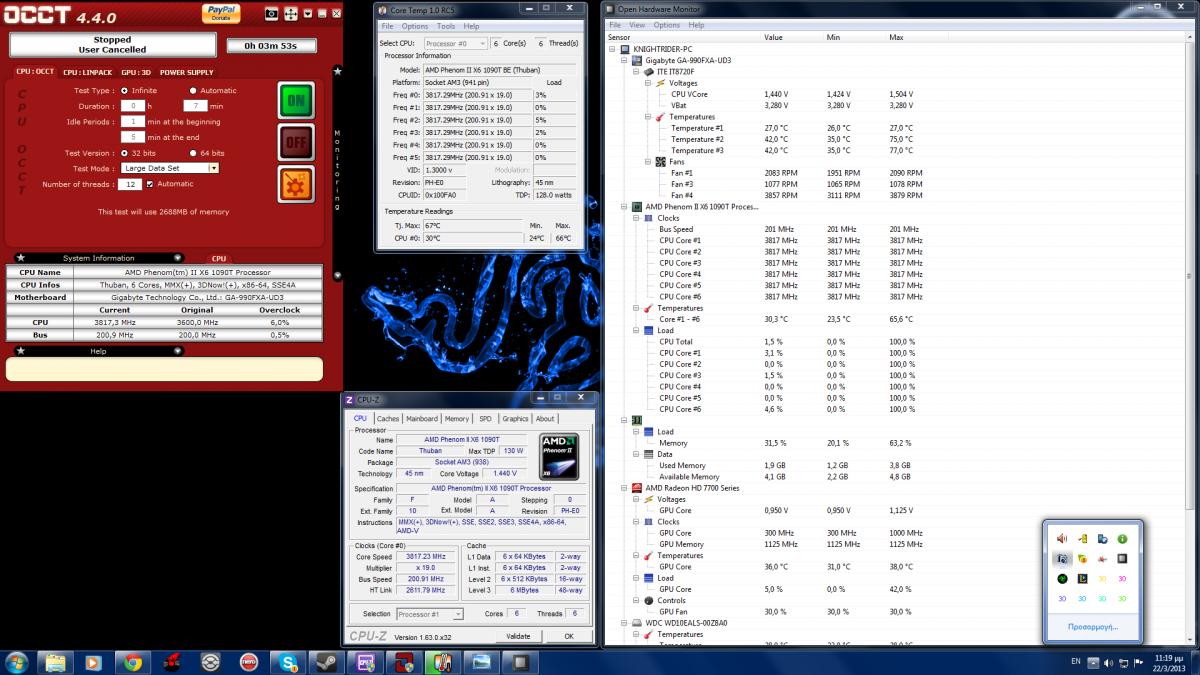The width and height of the screenshot is (1200, 675).
Task: Switch to the GPU : 3D tab
Action: (x=136, y=72)
